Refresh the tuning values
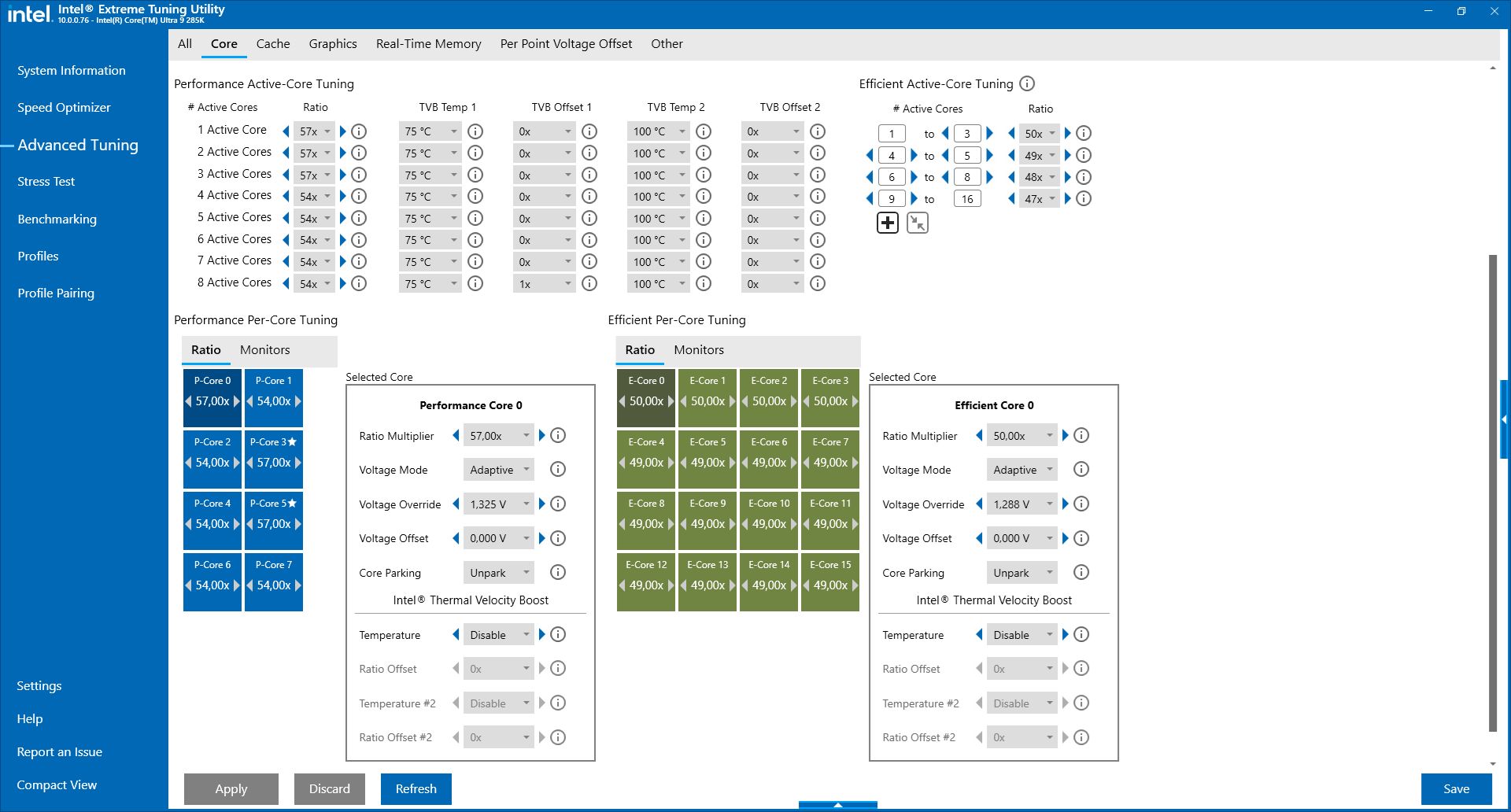Screen dimensions: 1511x812 point(416,789)
